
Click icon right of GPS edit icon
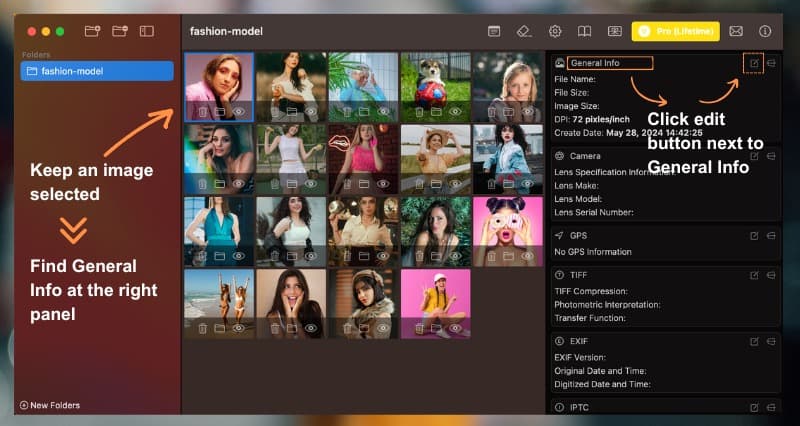pos(771,236)
